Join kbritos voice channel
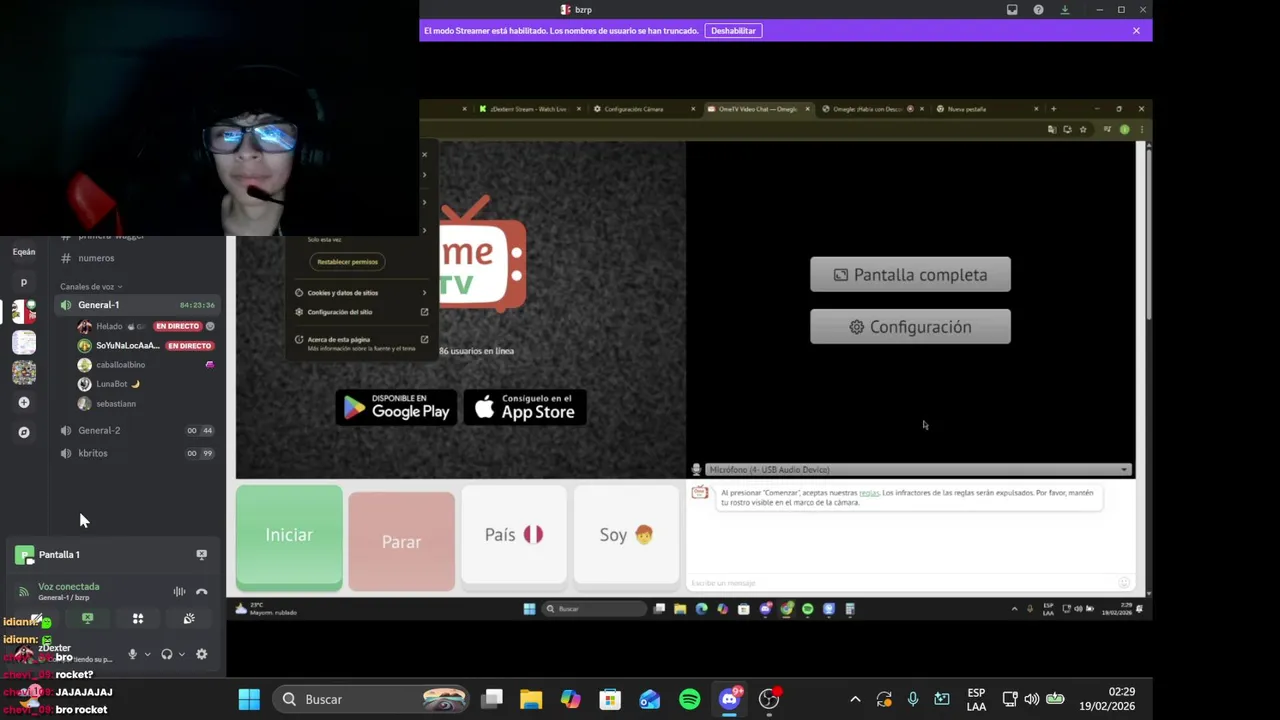The image size is (1280, 720). tap(138, 453)
